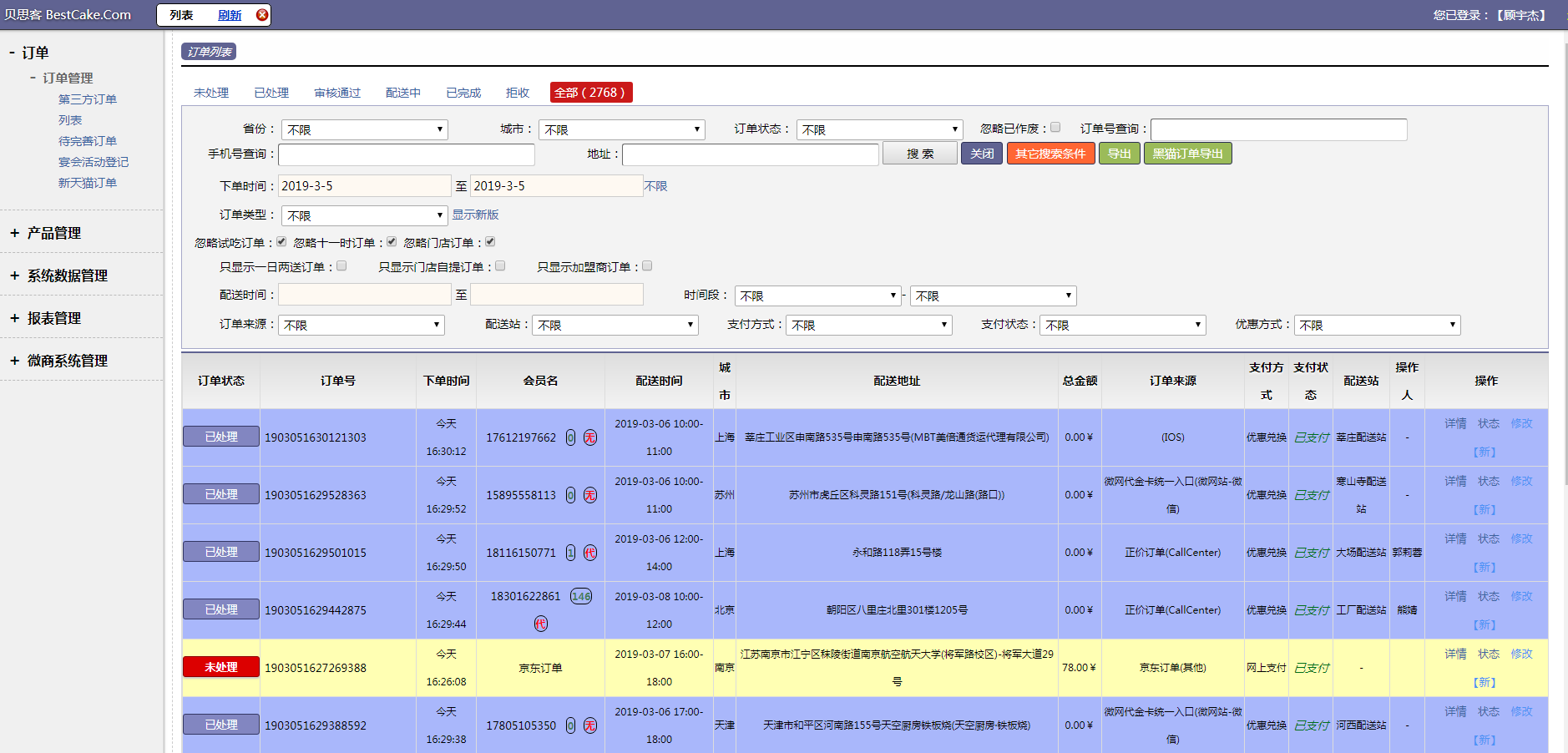Click the 地址 search input field

coord(751,154)
